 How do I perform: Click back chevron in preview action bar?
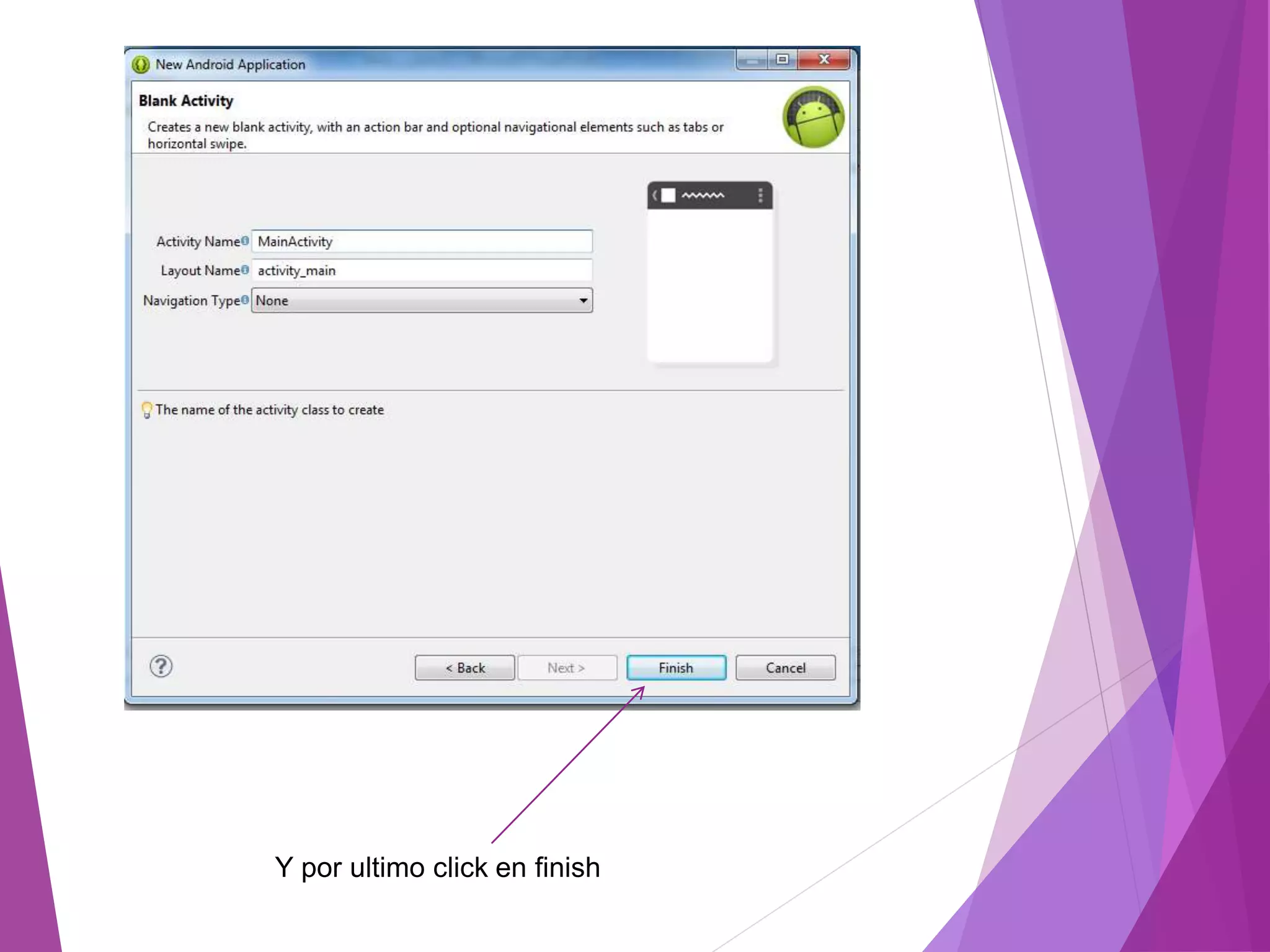pyautogui.click(x=655, y=196)
